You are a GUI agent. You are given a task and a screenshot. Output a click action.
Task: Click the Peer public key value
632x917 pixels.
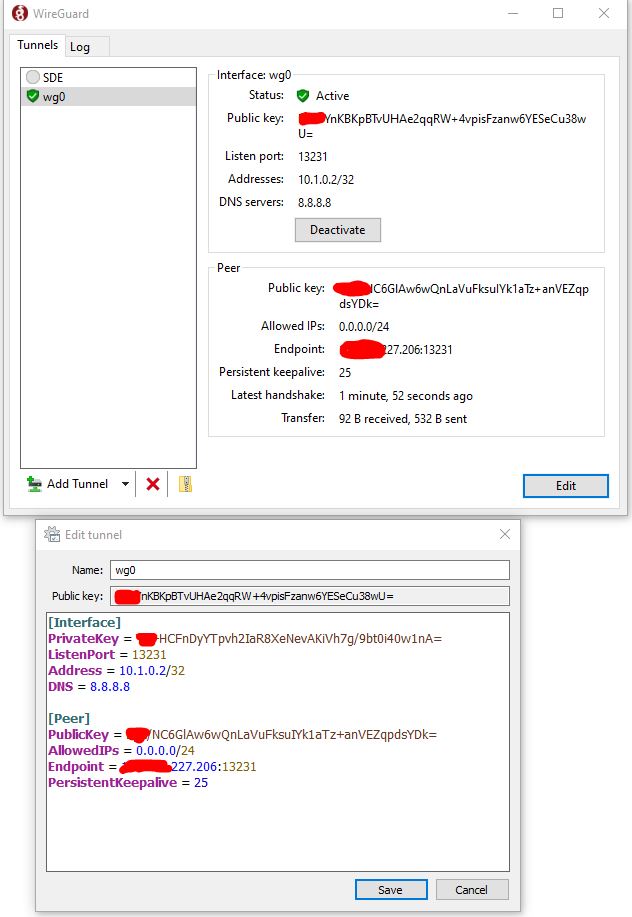[461, 296]
